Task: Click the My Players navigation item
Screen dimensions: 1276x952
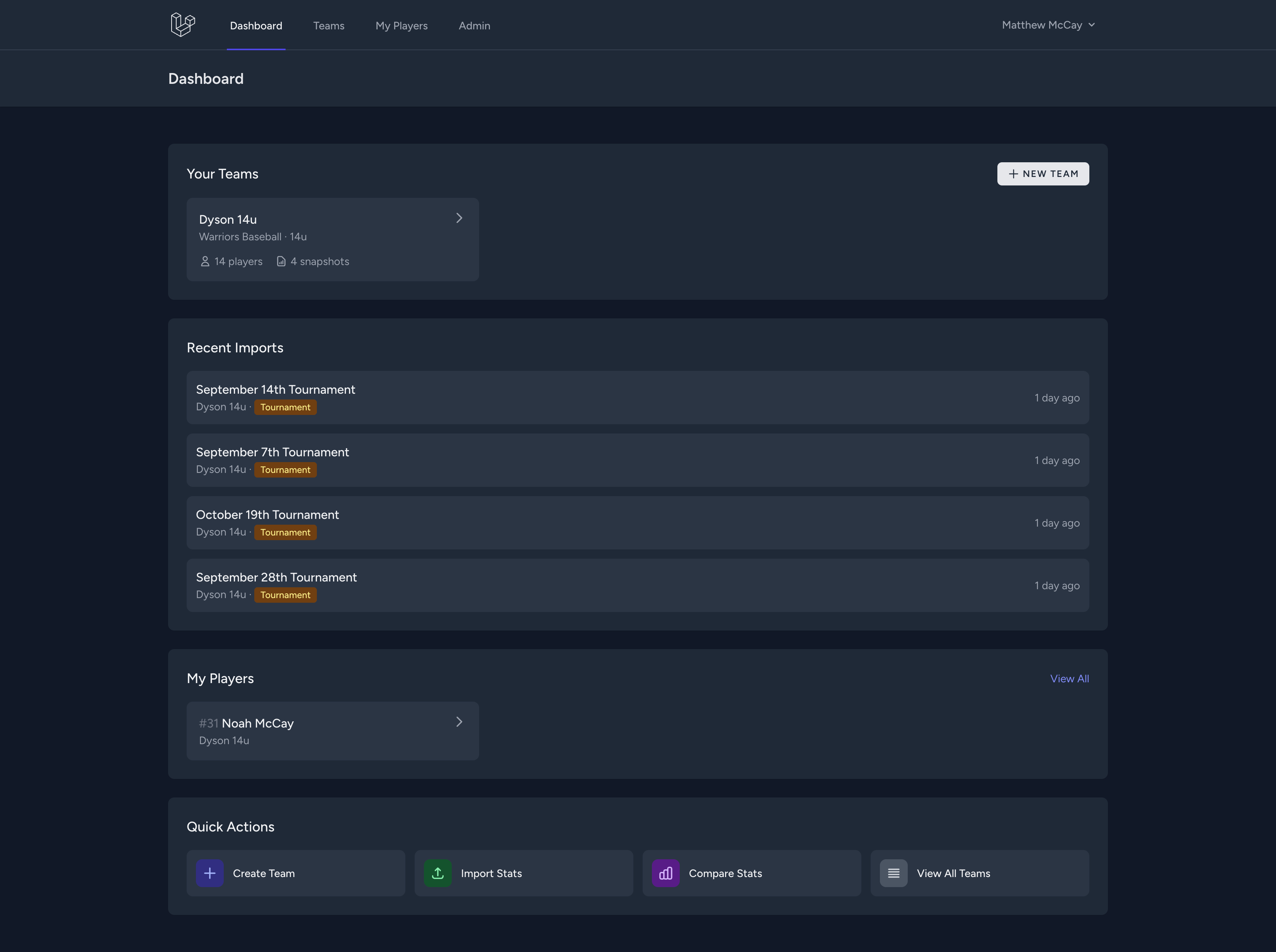Action: point(401,25)
